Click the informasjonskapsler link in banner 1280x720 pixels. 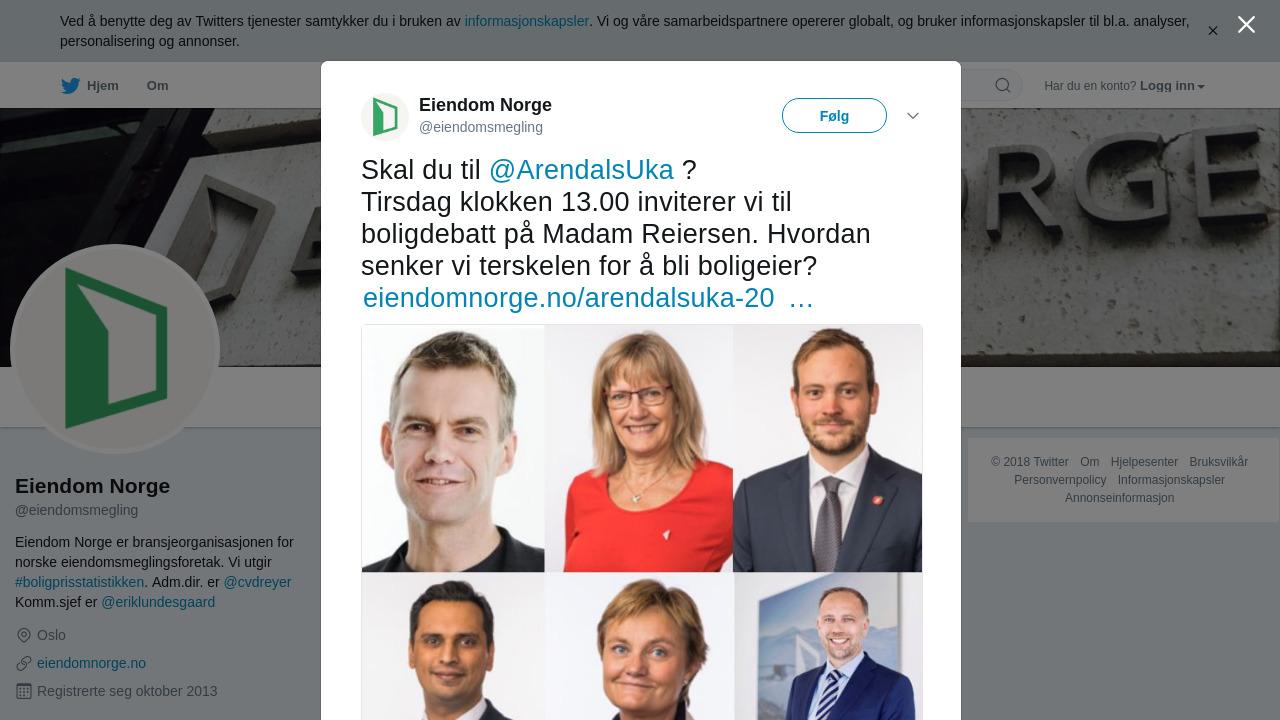pos(526,21)
